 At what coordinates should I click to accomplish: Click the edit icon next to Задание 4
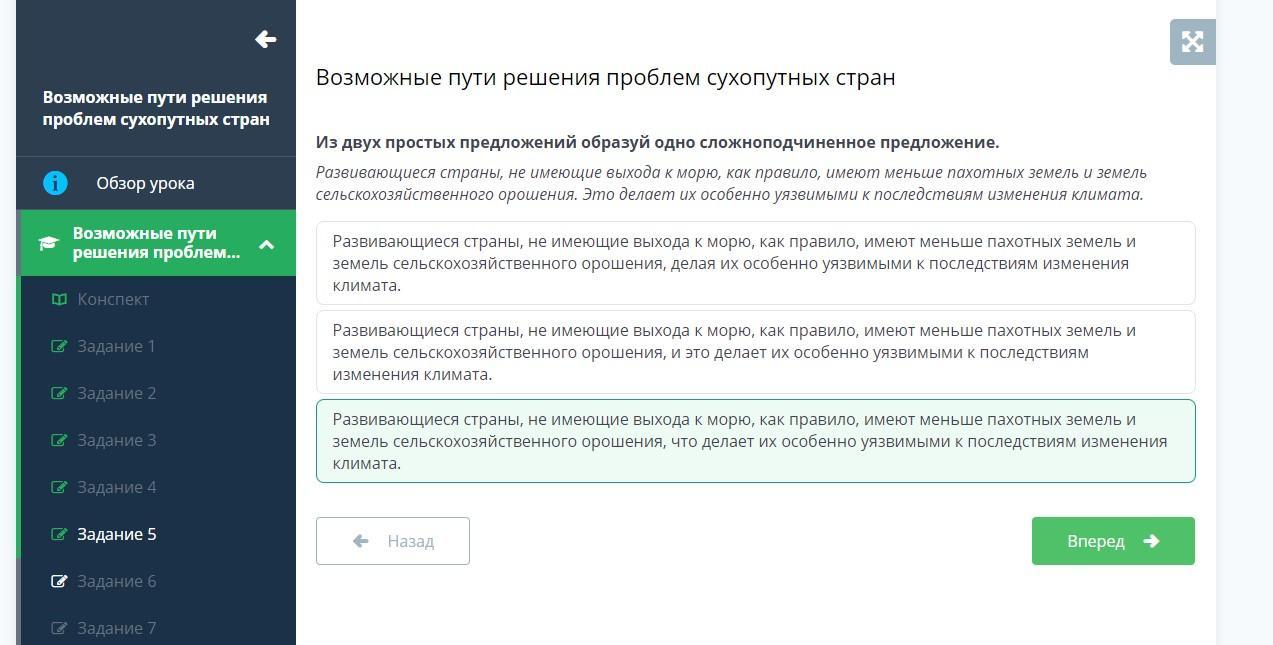tap(59, 487)
